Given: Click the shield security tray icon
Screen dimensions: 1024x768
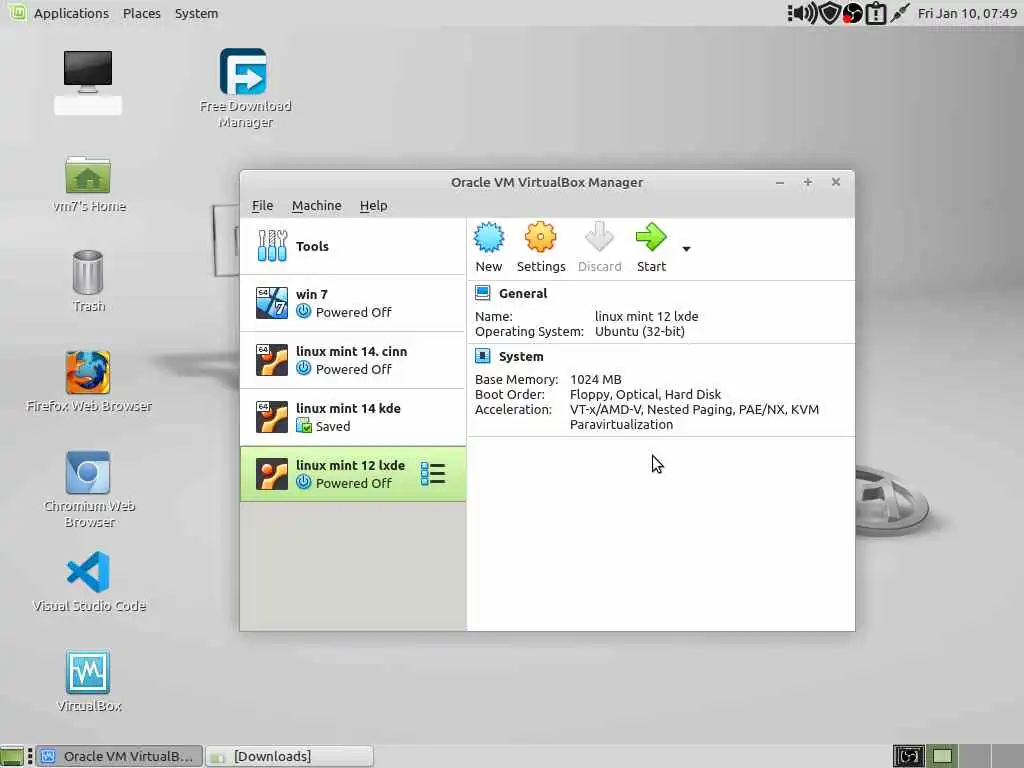Looking at the screenshot, I should 829,13.
